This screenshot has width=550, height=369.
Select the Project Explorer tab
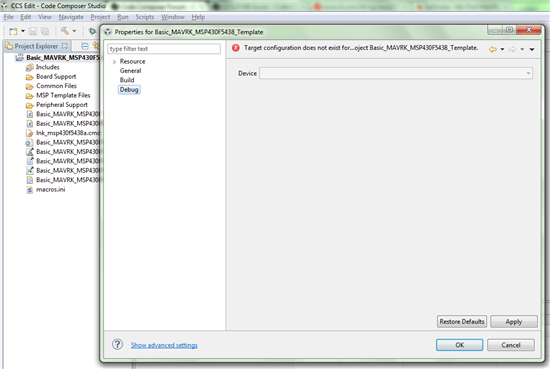pos(36,46)
